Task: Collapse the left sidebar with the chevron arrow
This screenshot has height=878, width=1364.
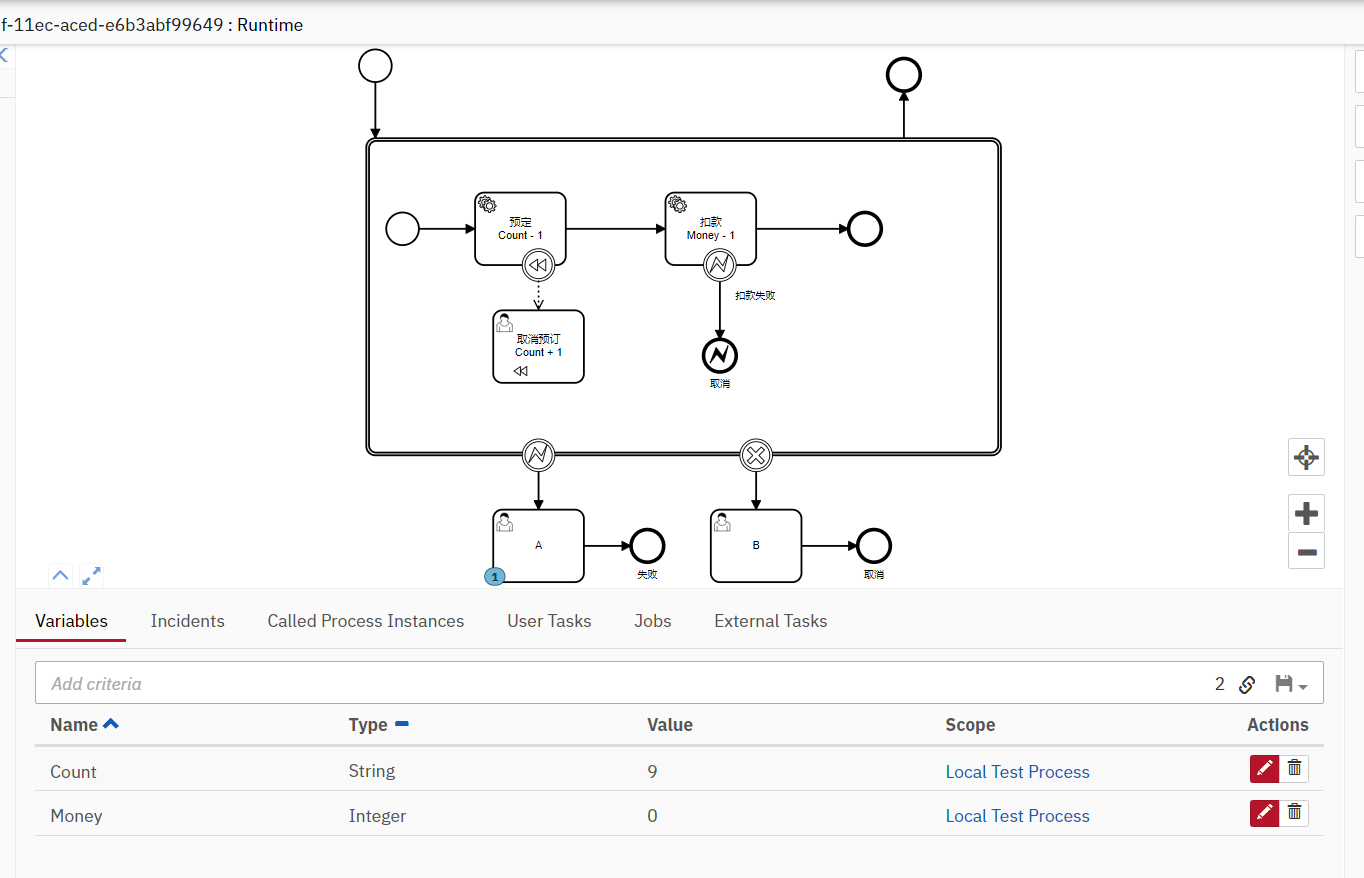Action: coord(5,55)
